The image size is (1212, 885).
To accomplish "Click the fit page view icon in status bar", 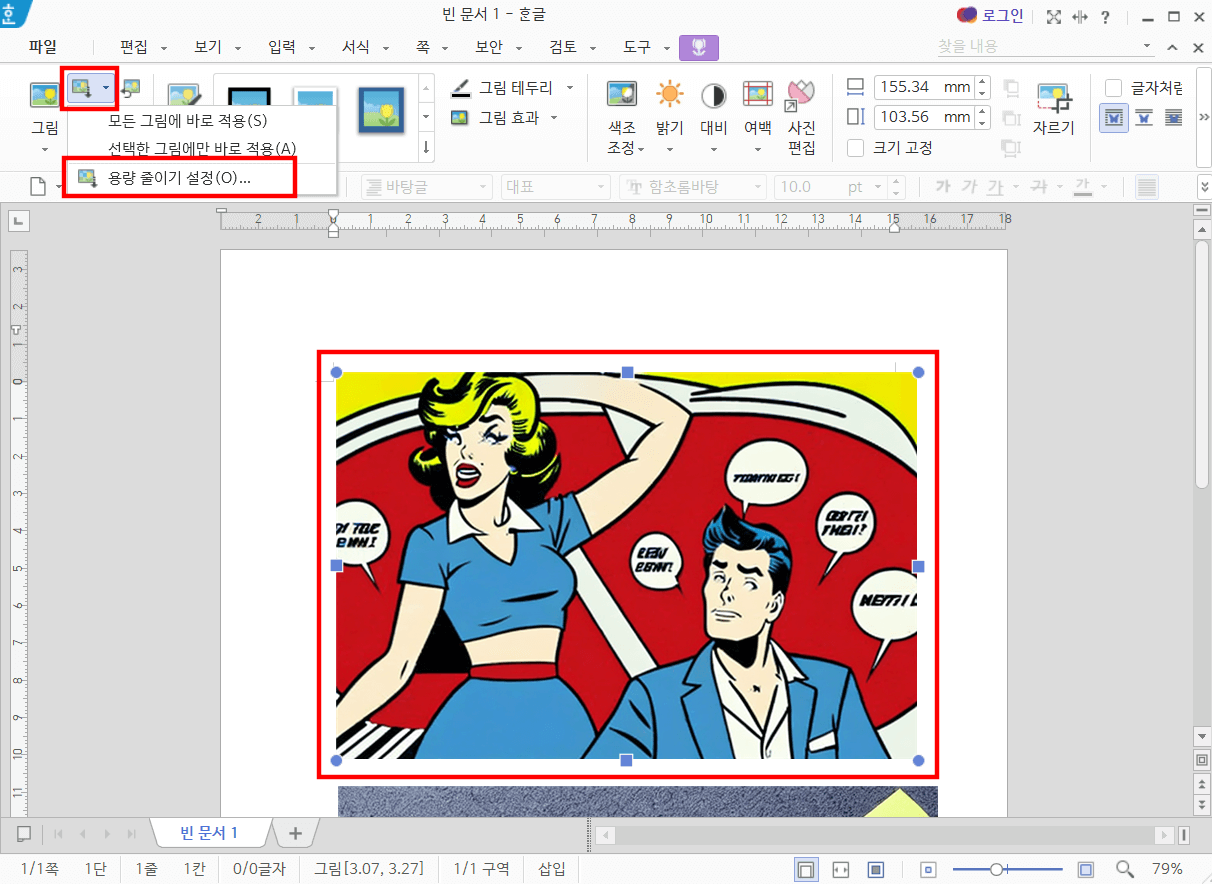I will coord(876,869).
